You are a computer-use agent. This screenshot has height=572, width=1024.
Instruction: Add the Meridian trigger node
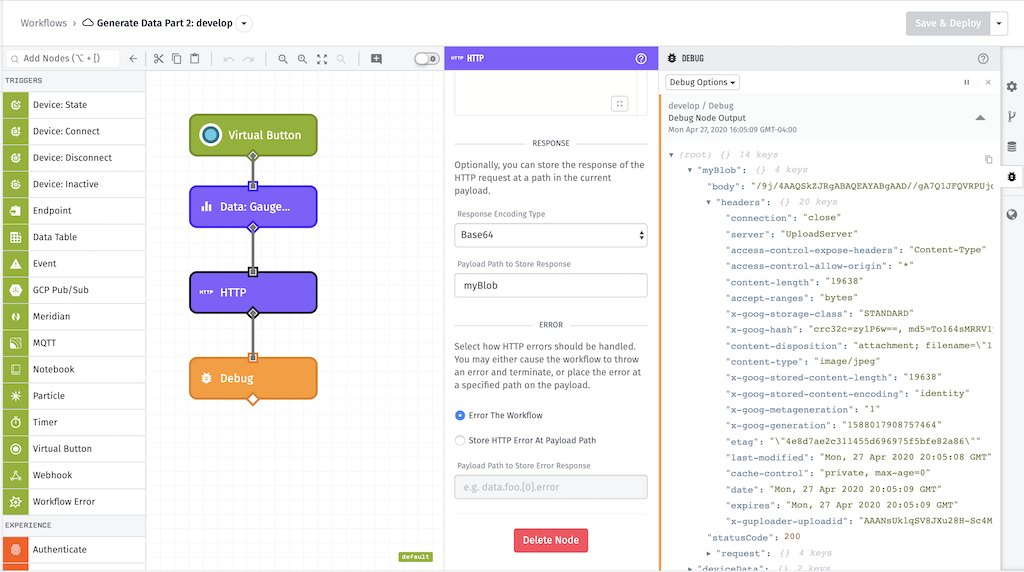[74, 317]
